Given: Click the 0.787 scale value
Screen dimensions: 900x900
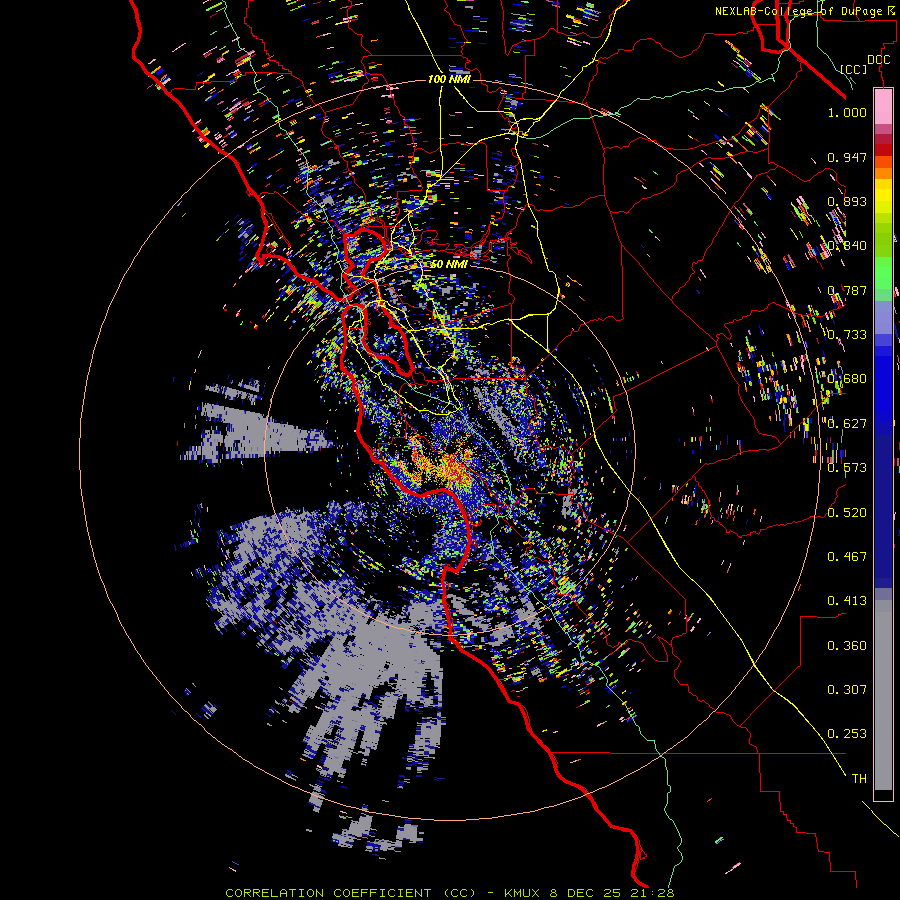Looking at the screenshot, I should [847, 290].
